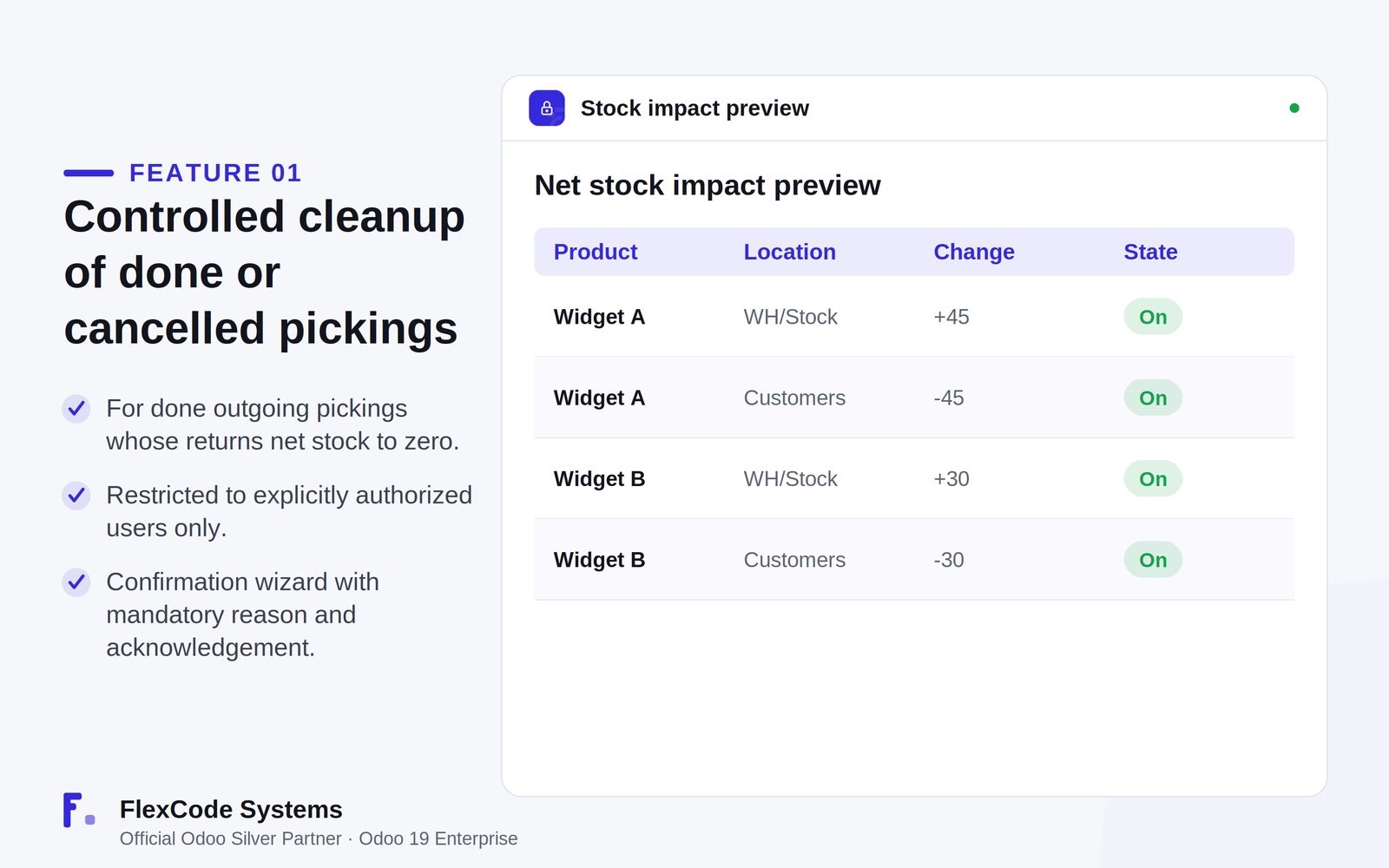The height and width of the screenshot is (868, 1389).
Task: Click the 'FlexCode Systems' company name
Action: pyautogui.click(x=231, y=809)
